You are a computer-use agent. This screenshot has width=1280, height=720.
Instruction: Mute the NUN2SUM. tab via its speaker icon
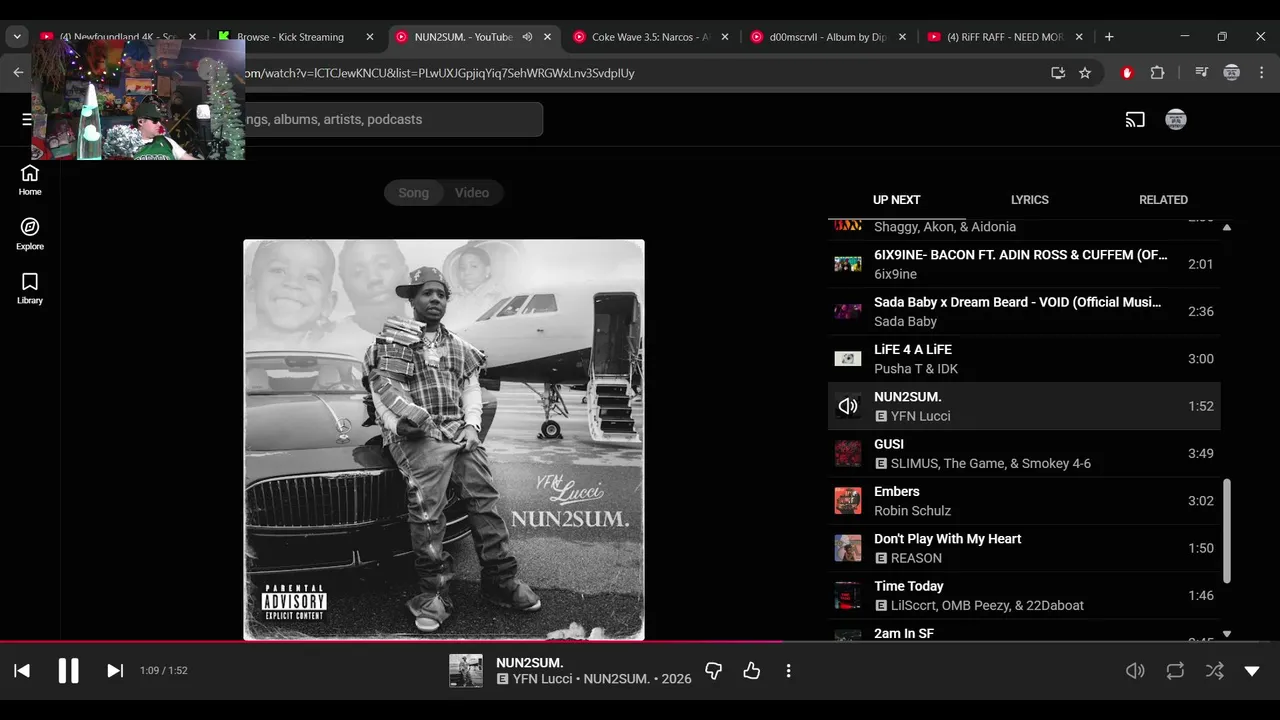(527, 37)
